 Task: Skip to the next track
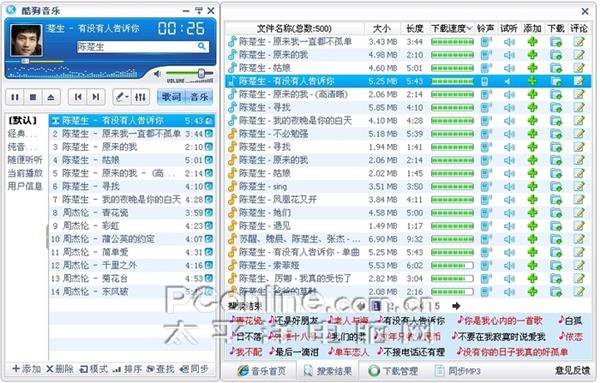point(96,97)
